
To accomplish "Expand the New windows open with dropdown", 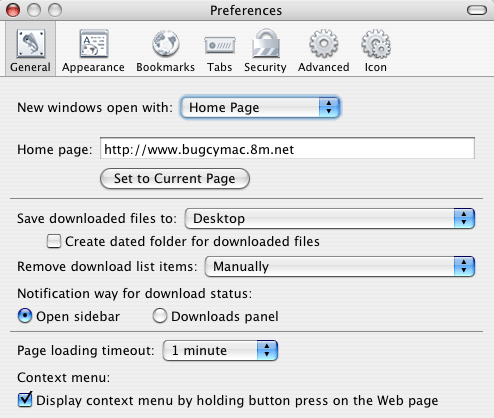I will tap(260, 107).
